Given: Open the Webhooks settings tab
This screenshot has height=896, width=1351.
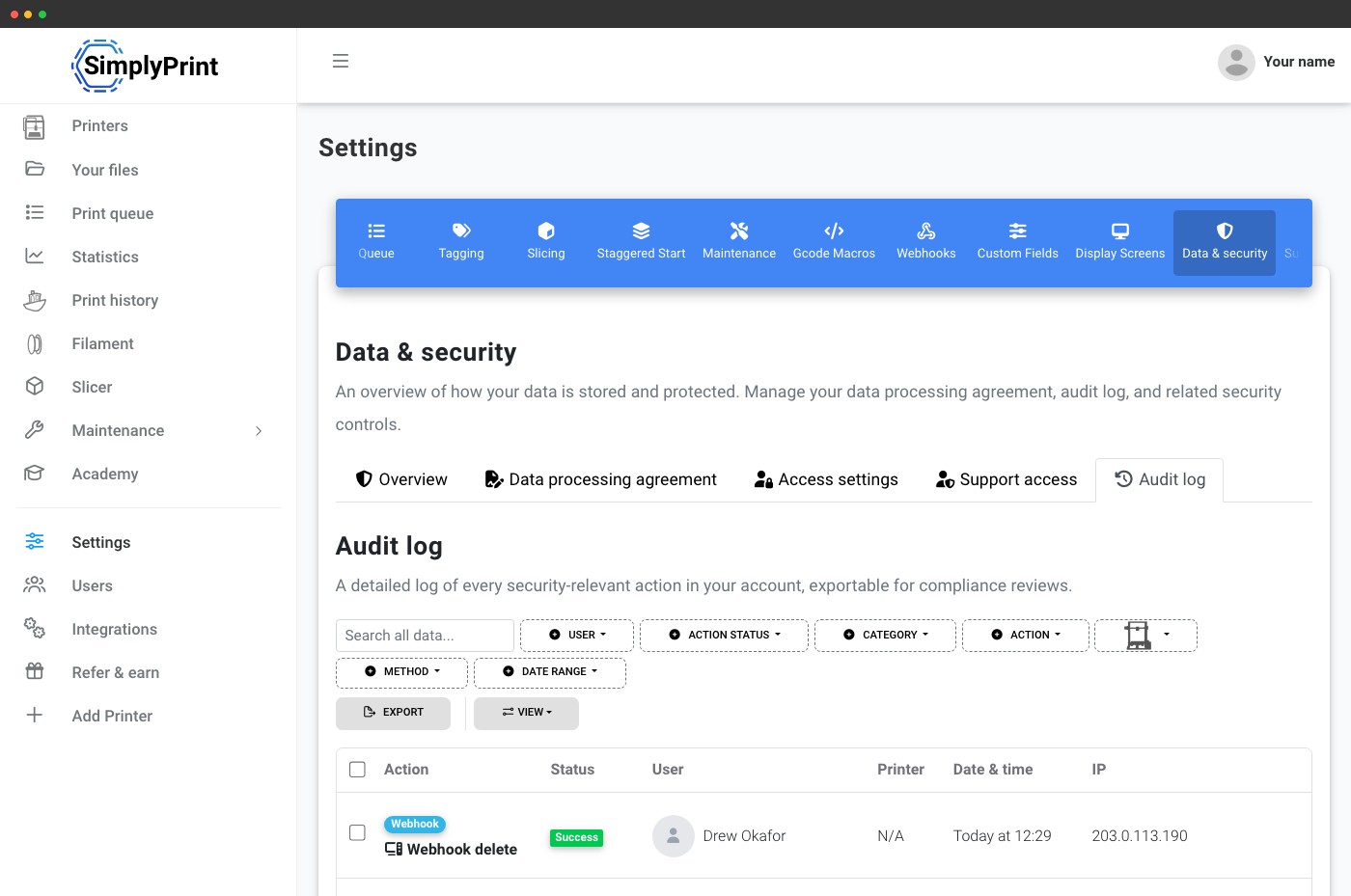Looking at the screenshot, I should [926, 242].
